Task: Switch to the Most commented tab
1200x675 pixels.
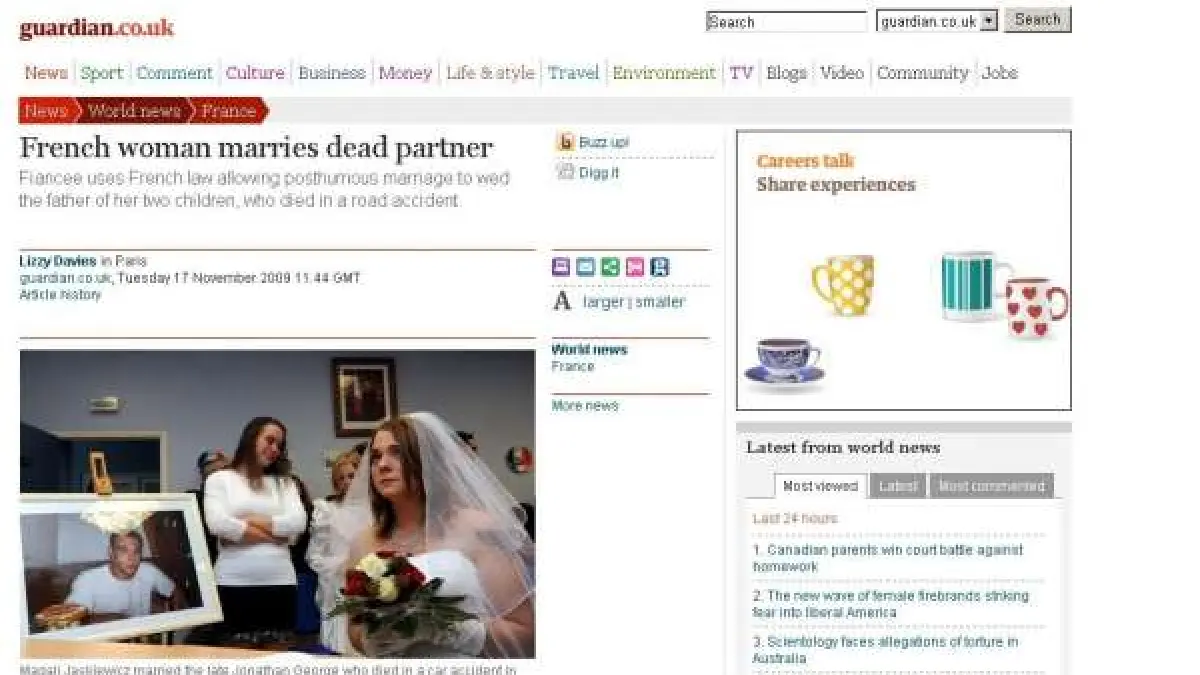Action: coord(991,486)
